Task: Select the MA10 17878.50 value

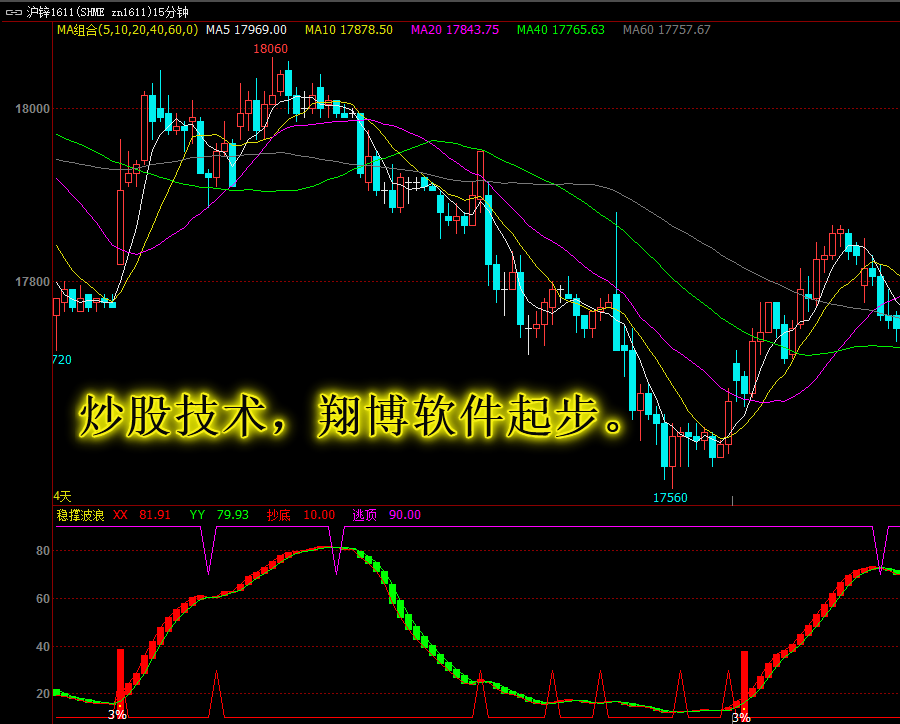Action: pos(349,30)
